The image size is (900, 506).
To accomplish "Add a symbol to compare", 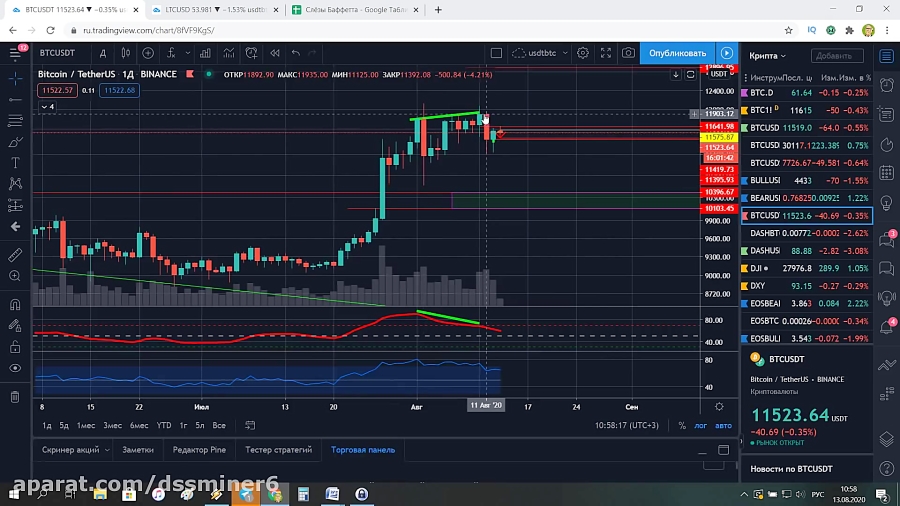I will pos(148,53).
